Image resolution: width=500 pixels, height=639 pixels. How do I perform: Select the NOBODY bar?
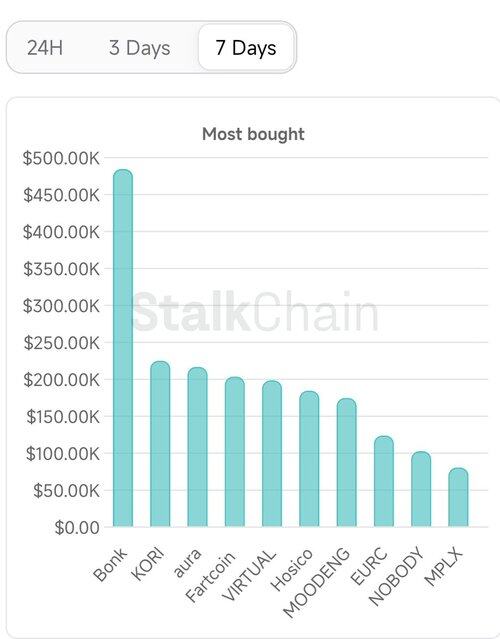[421, 489]
